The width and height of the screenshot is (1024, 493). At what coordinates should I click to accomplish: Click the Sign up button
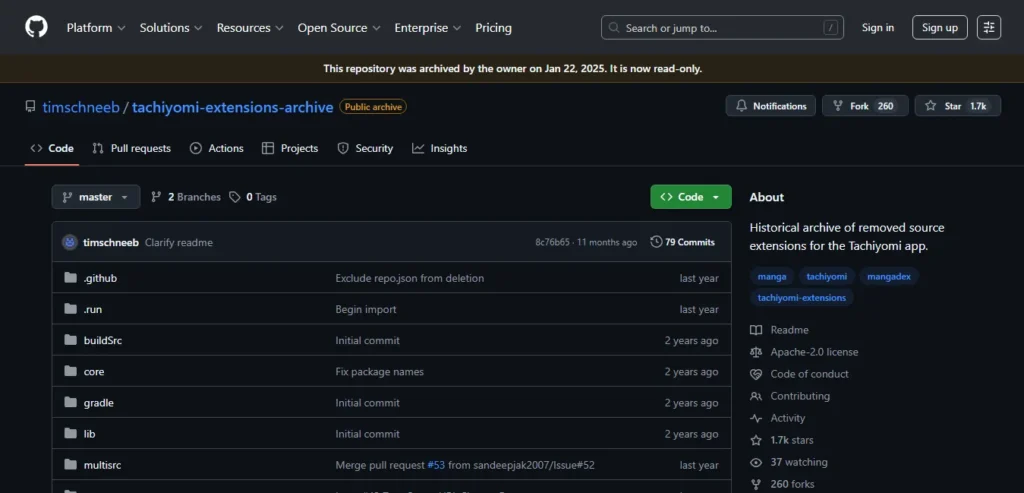[x=940, y=27]
